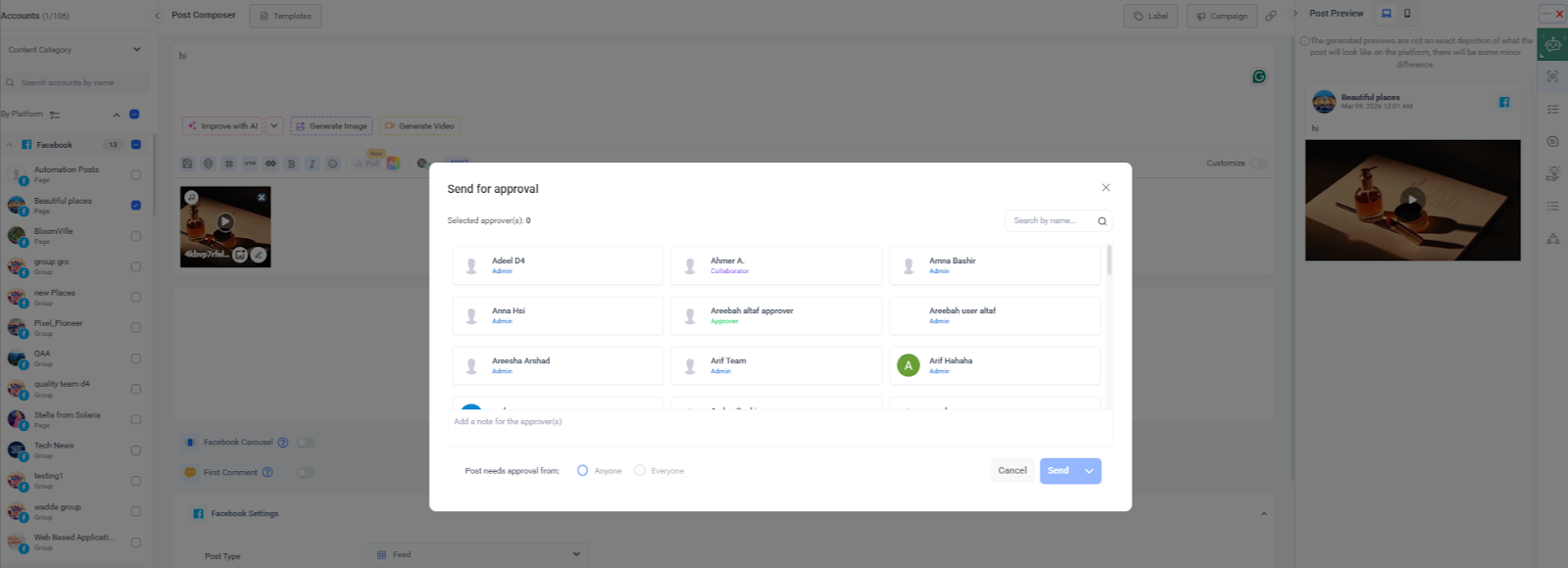Open the Label button
This screenshot has height=568, width=1568.
point(1151,16)
